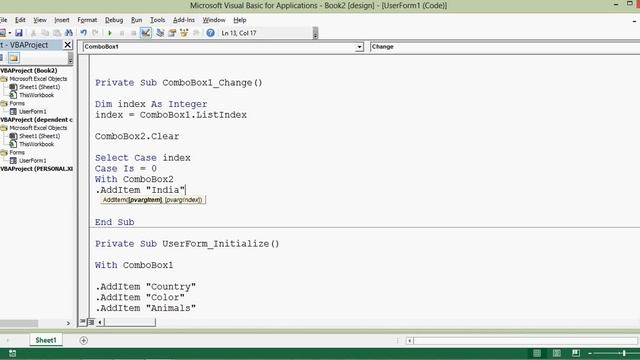Viewport: 640px width, 360px height.
Task: Click the Break pause icon
Action: [122, 33]
